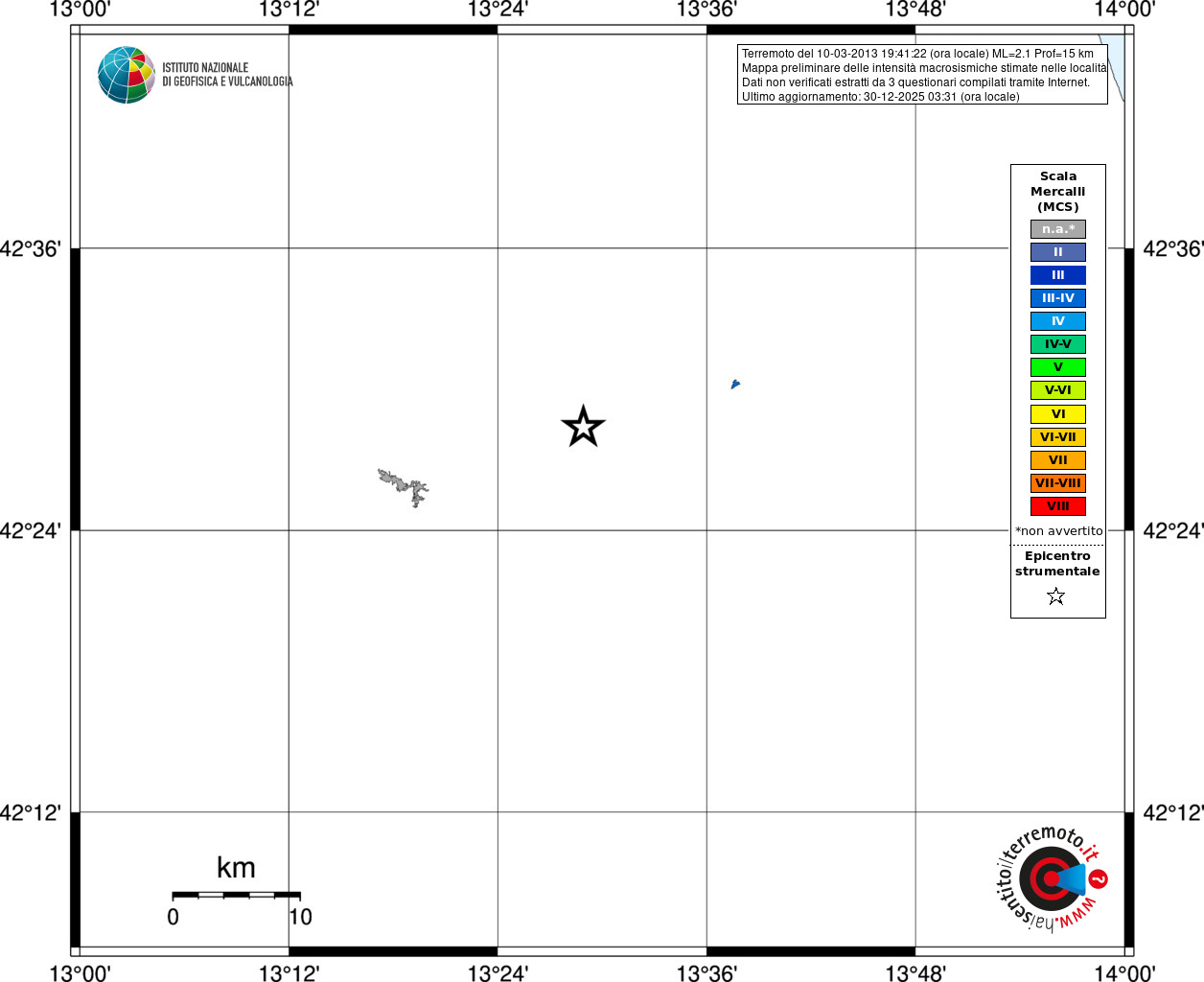Click the 'Epicentro strumentale' label
This screenshot has width=1204, height=982.
coord(1057,564)
